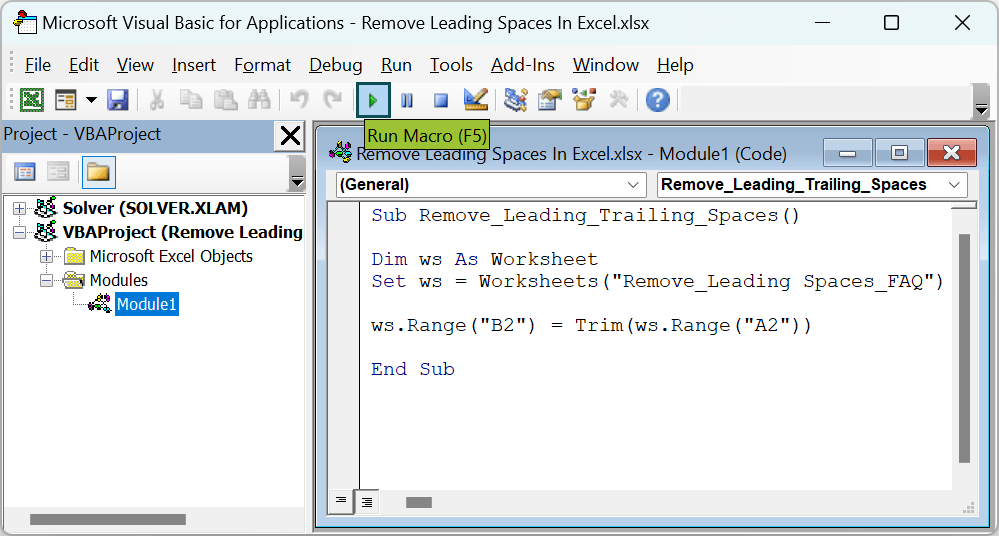Screen dimensions: 999x536
Task: Open the Debug menu
Action: click(336, 65)
